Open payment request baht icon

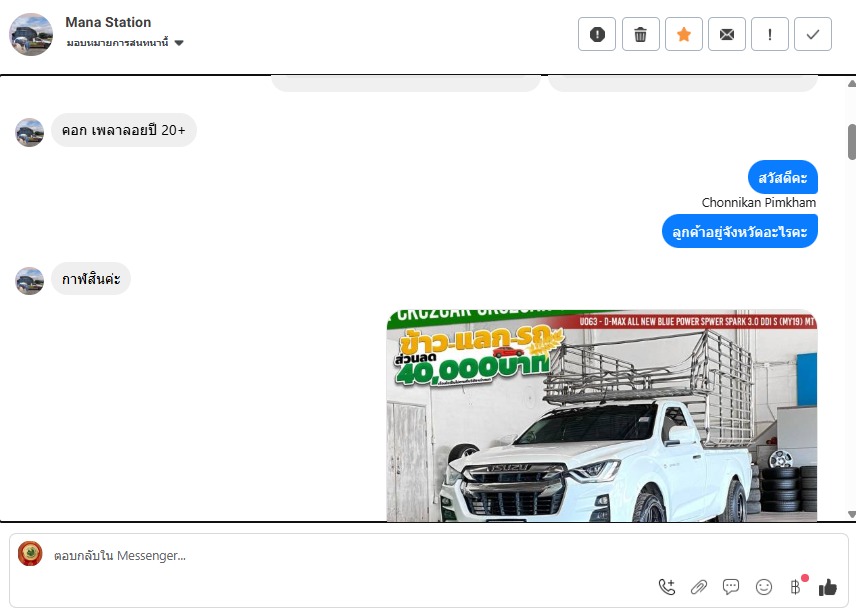click(795, 587)
